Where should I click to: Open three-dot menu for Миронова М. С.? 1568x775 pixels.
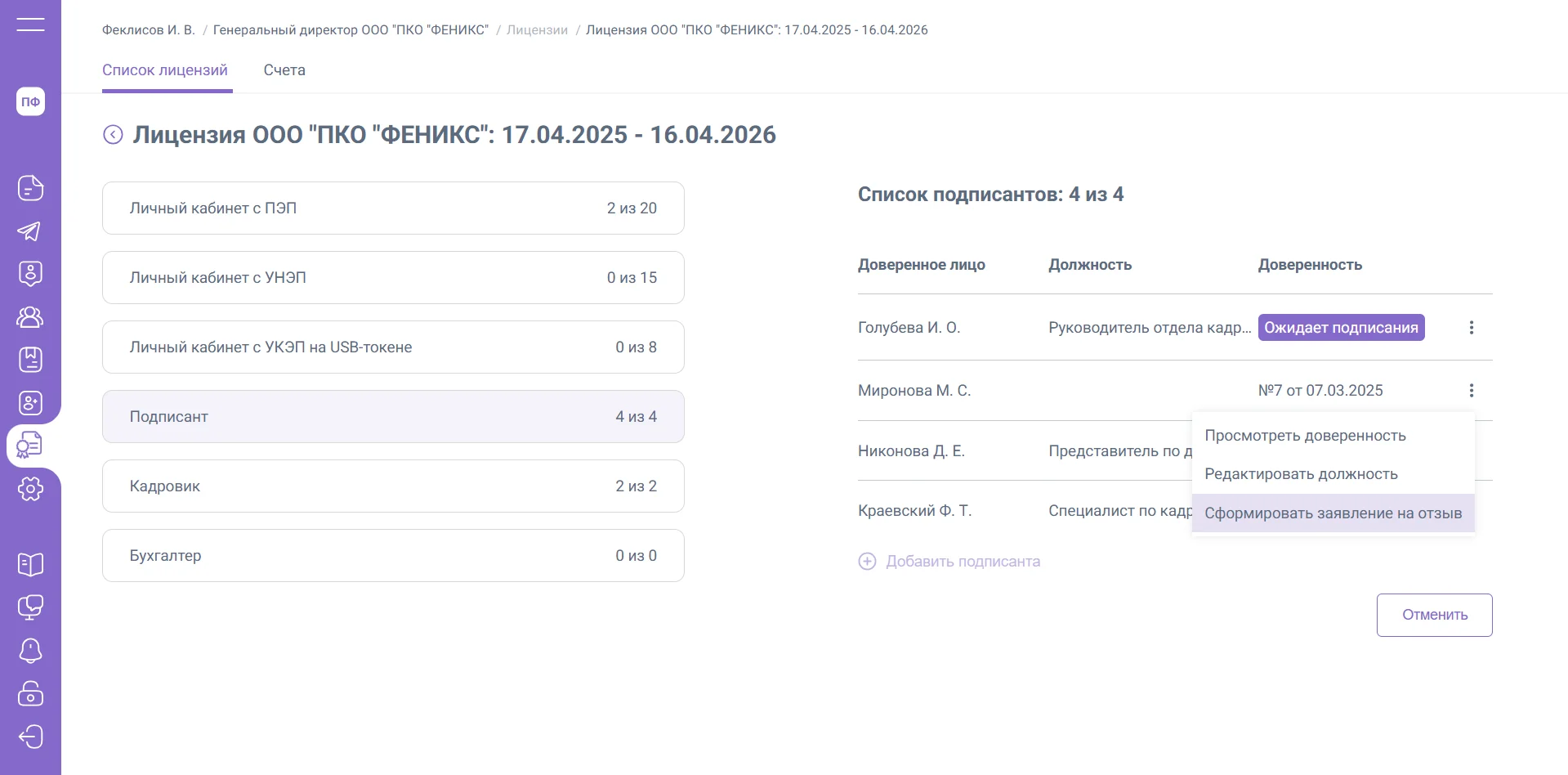1471,391
